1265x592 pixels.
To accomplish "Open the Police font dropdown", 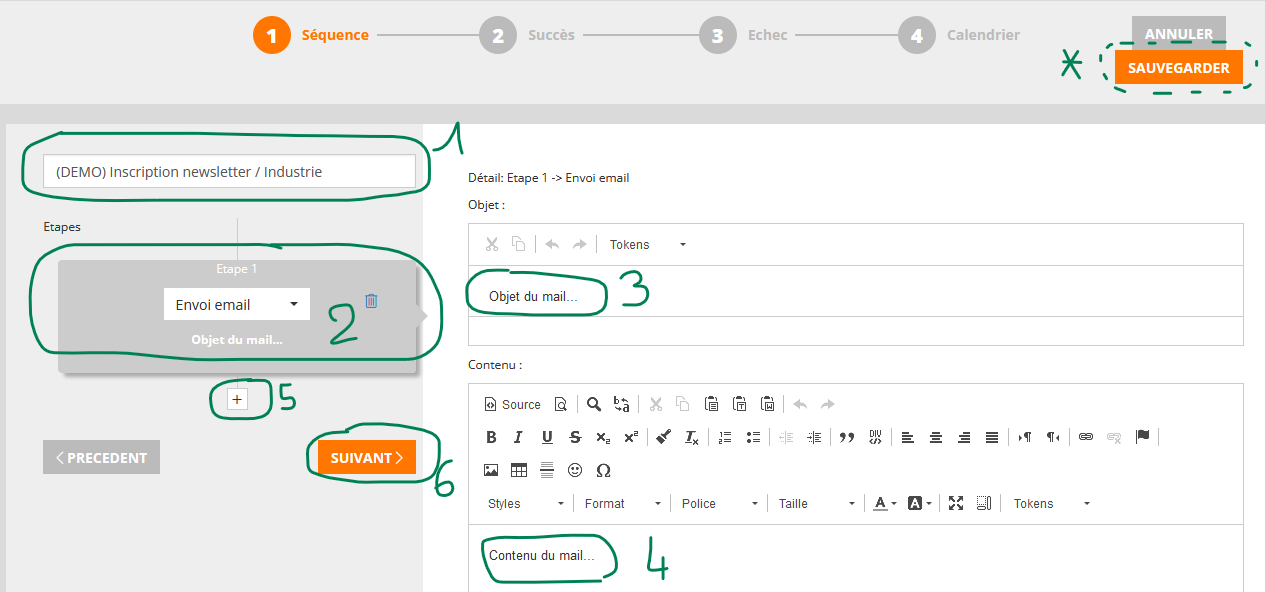I will pyautogui.click(x=720, y=503).
